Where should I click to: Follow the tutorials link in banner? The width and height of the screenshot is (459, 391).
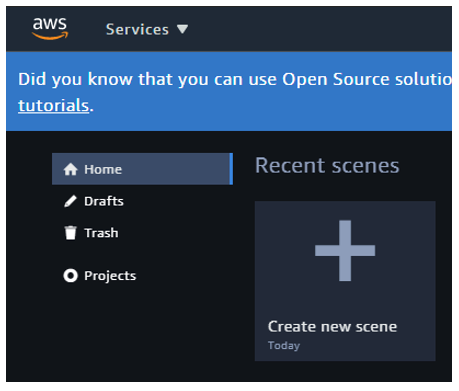(x=53, y=106)
